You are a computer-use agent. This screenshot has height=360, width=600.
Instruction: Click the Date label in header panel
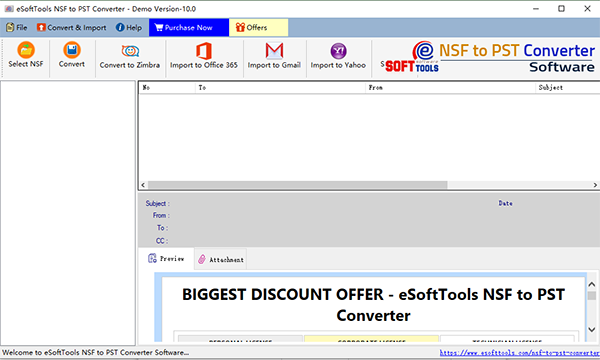(505, 203)
